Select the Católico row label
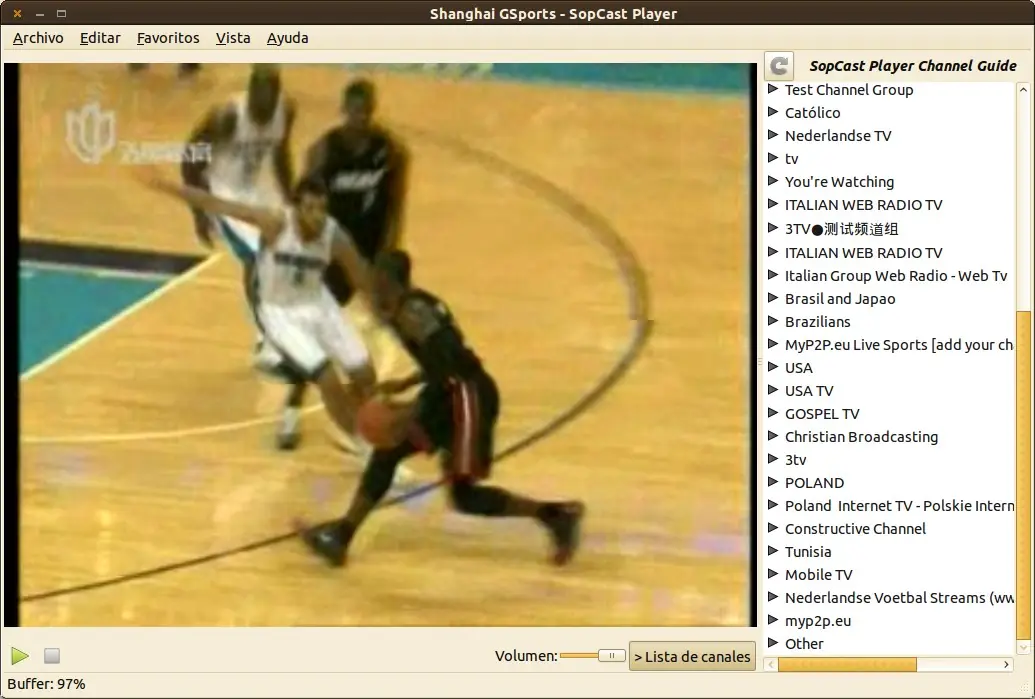 813,113
